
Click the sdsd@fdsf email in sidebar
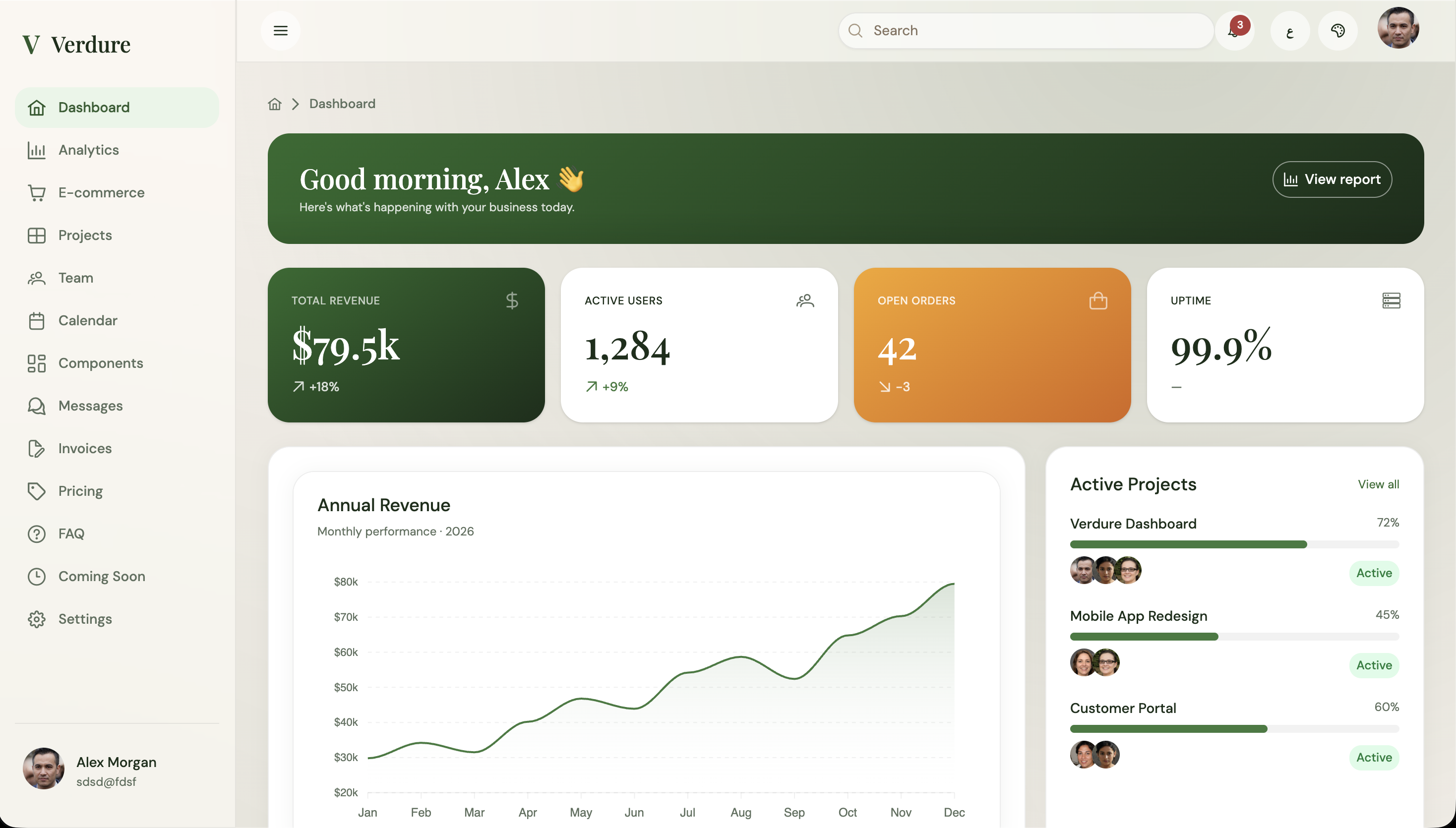[x=106, y=782]
